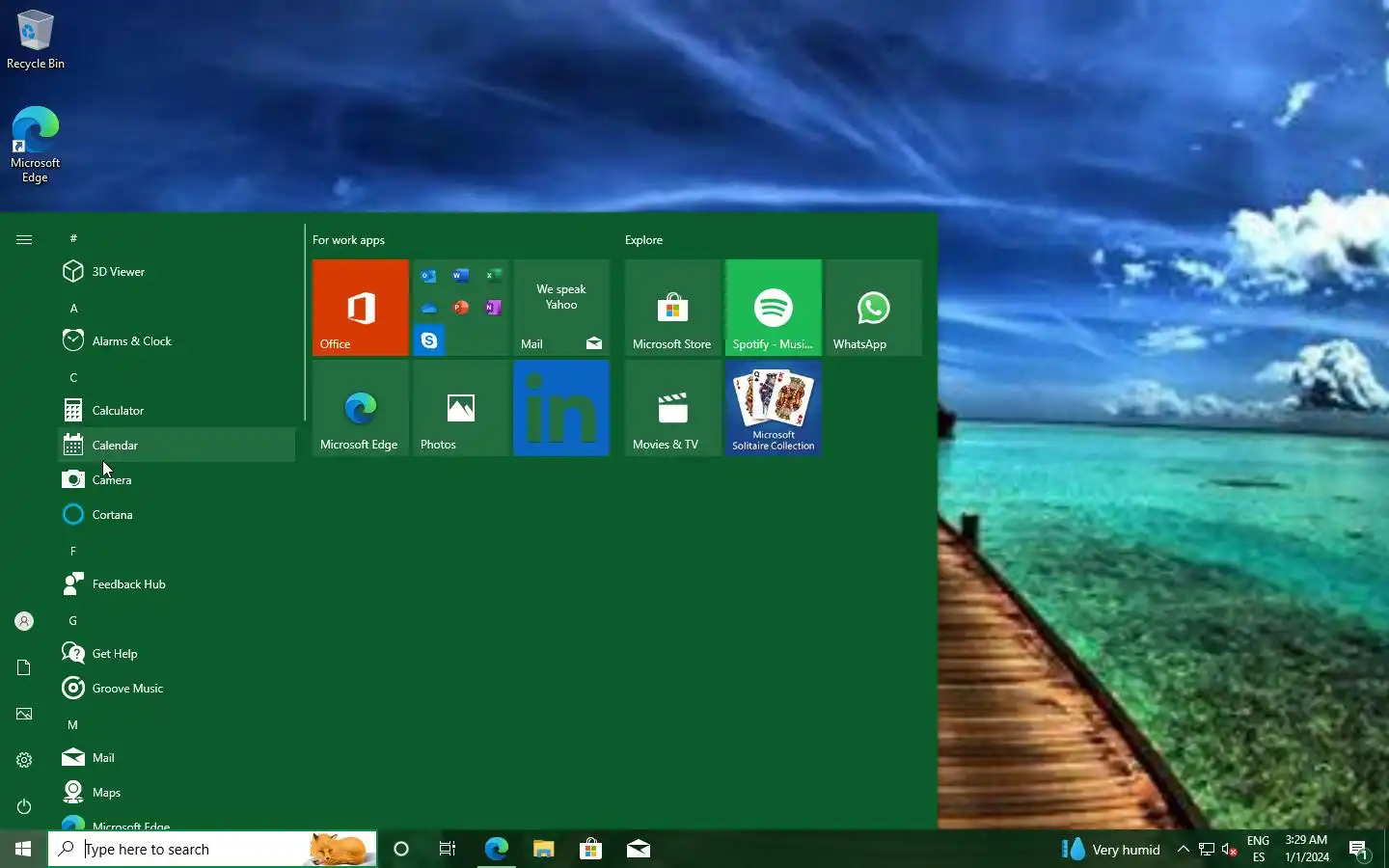Screen dimensions: 1389x868
Task: Open 3D Viewer from the app list
Action: 177,272
